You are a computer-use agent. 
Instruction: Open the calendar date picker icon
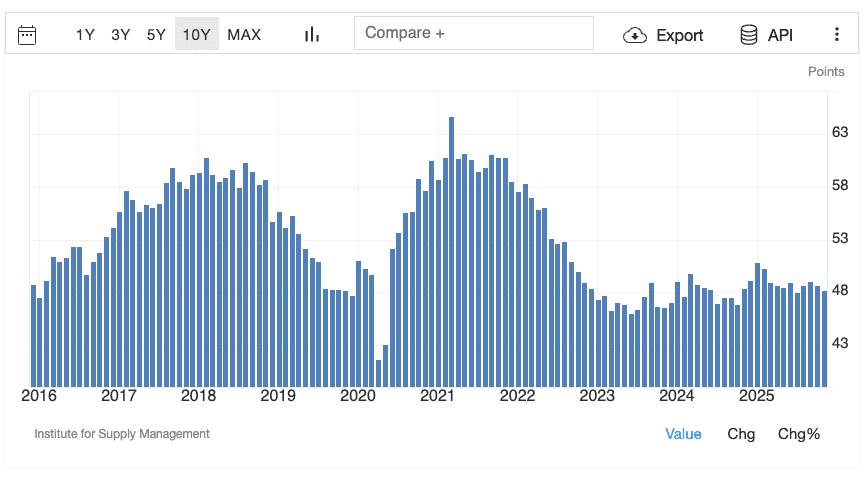point(27,35)
